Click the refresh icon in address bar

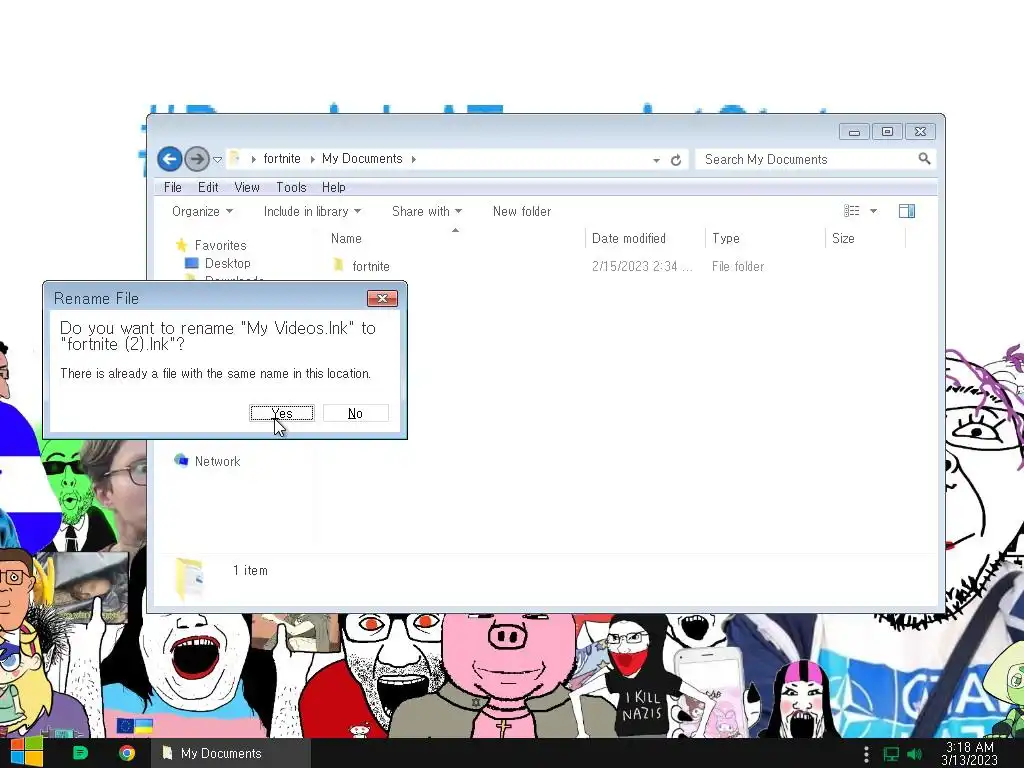(676, 160)
